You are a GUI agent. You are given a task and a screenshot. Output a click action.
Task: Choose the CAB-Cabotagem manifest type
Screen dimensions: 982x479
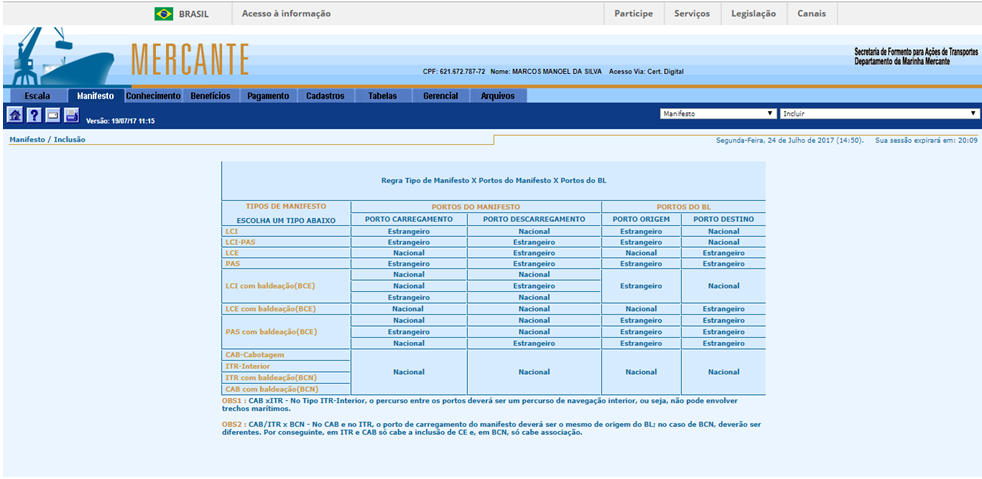257,354
